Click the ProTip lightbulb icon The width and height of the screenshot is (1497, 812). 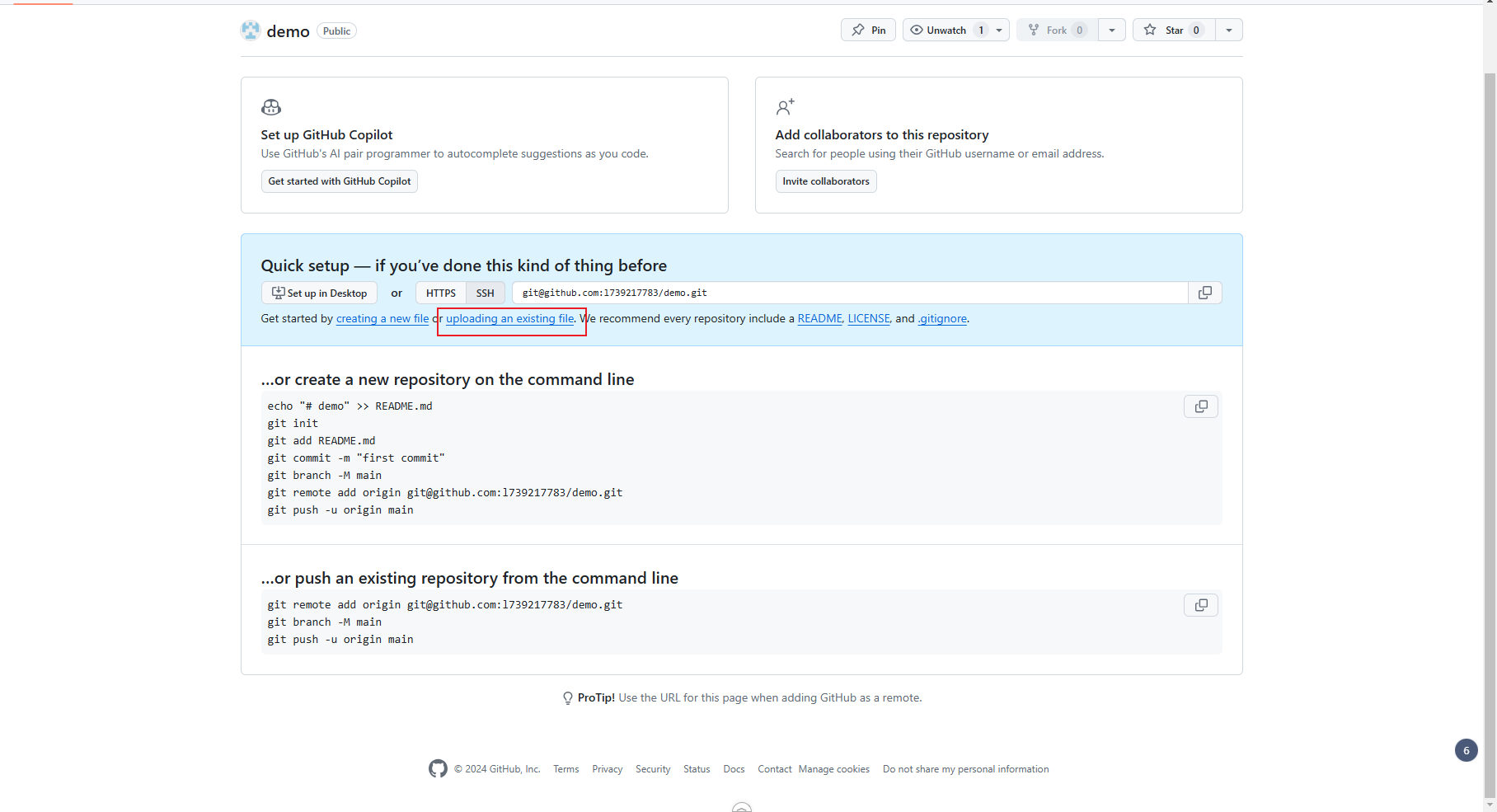coord(568,698)
